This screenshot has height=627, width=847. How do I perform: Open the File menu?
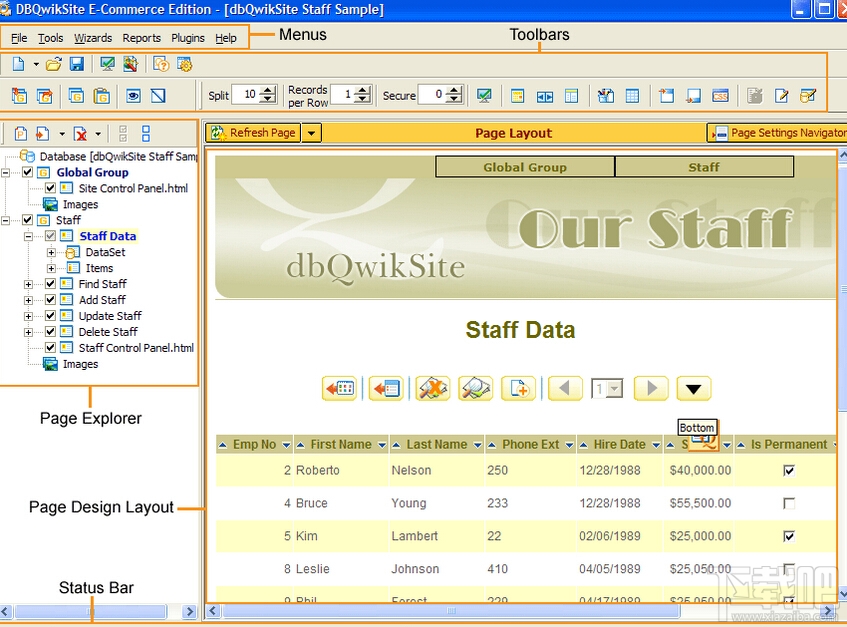(19, 38)
